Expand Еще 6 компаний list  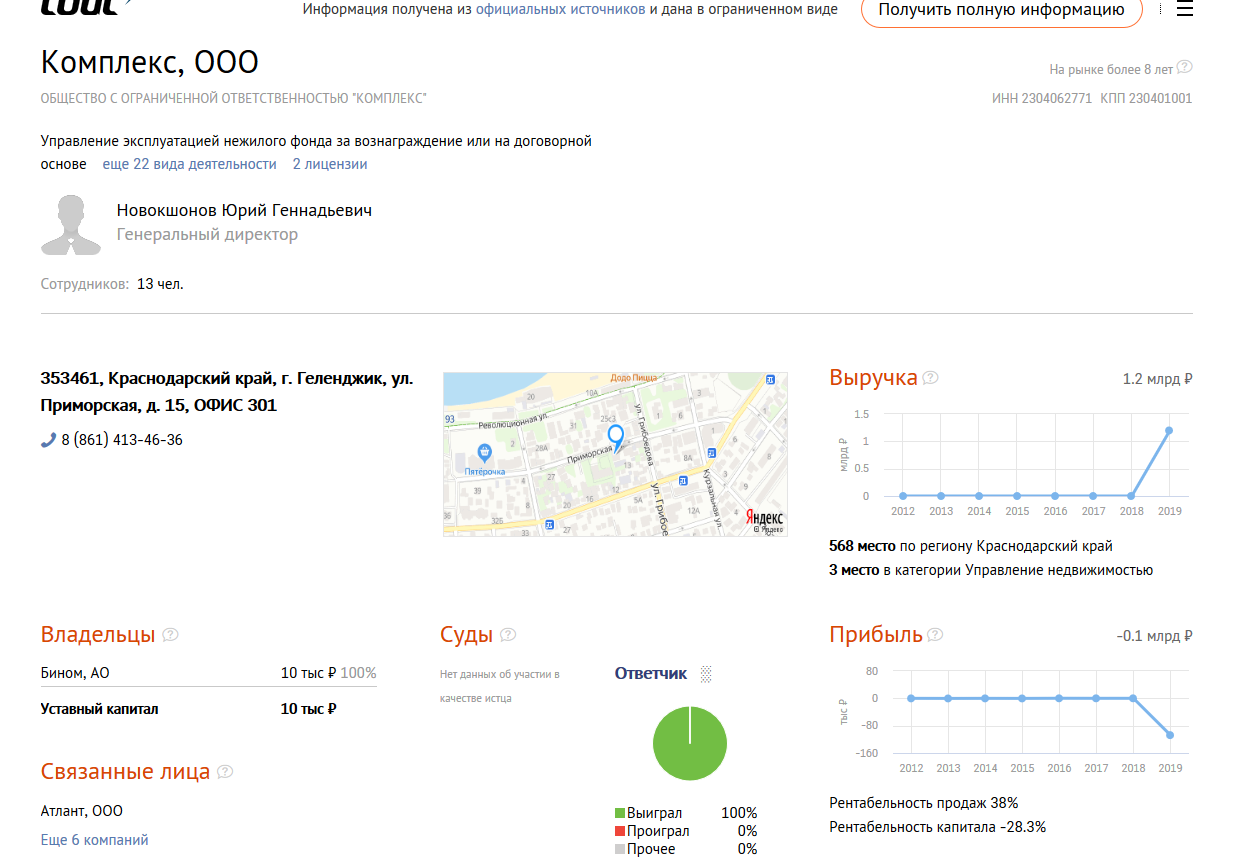(95, 840)
